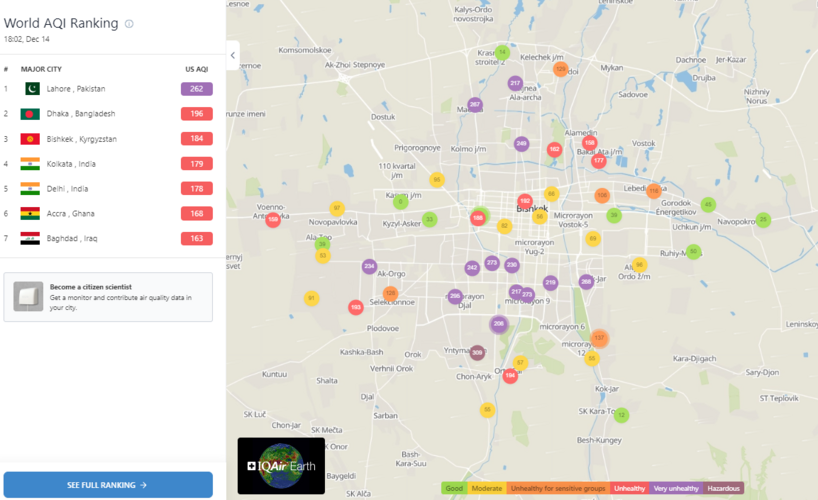Click the green 25 marker near Navopokrovka
The height and width of the screenshot is (500, 818).
(x=763, y=220)
